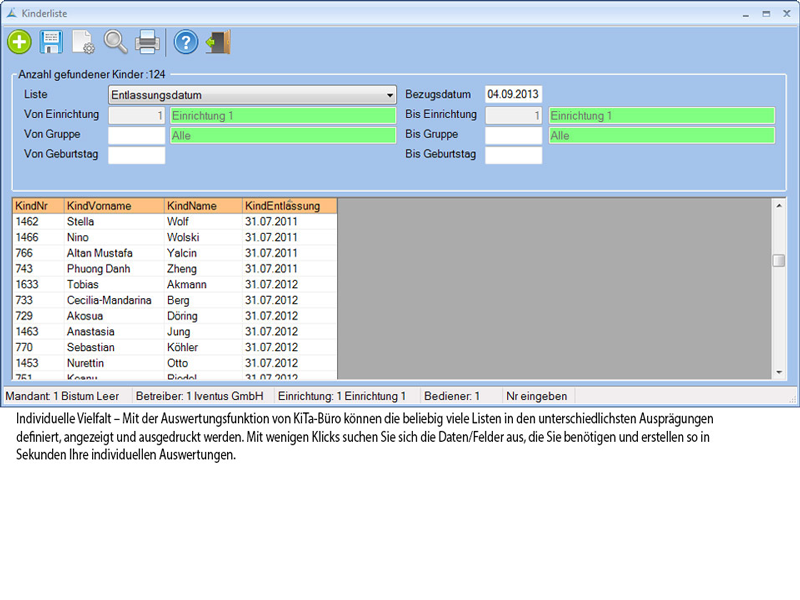Open document settings icon with gear

[83, 42]
